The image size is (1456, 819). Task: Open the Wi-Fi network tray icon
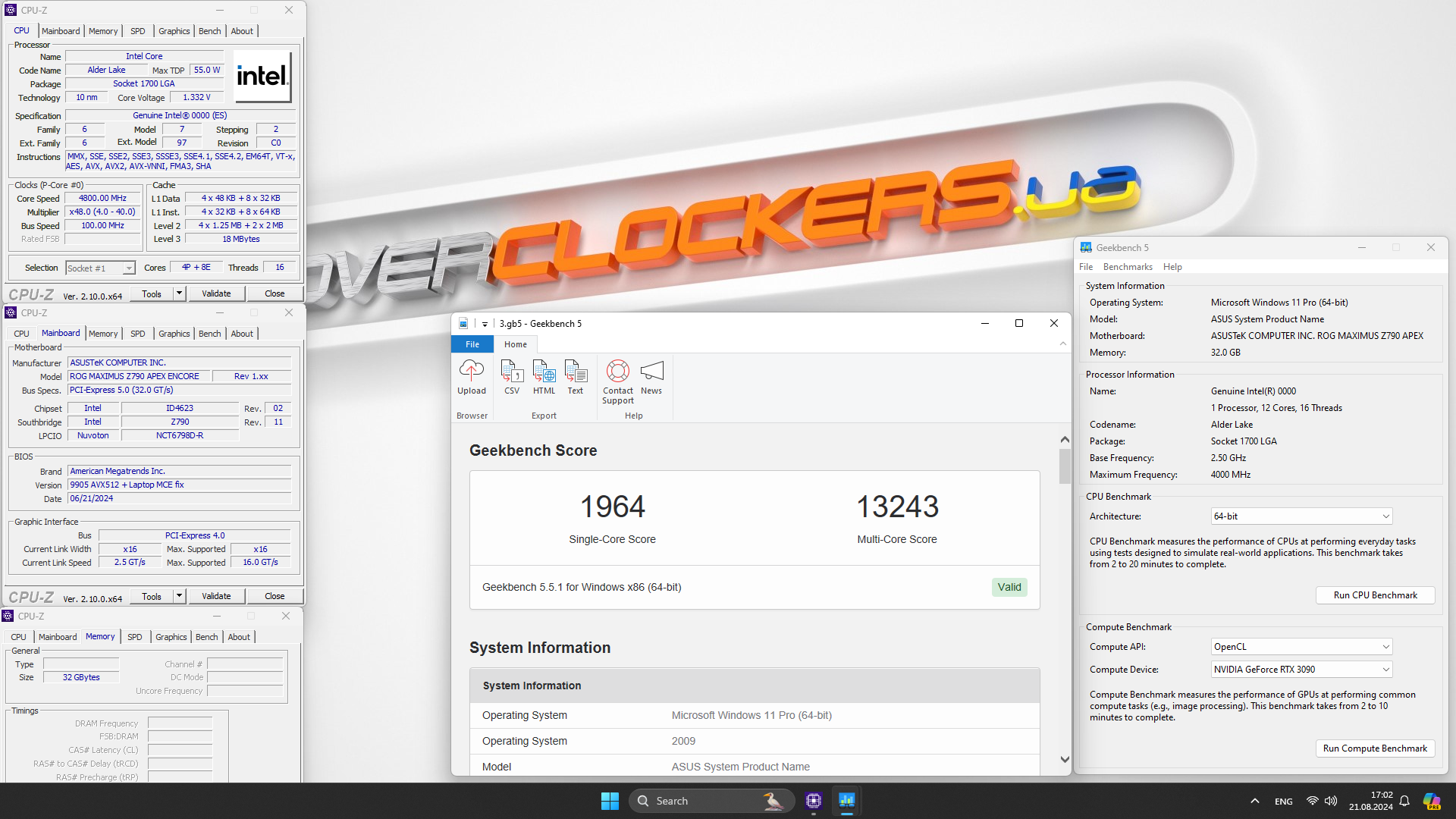[x=1312, y=801]
